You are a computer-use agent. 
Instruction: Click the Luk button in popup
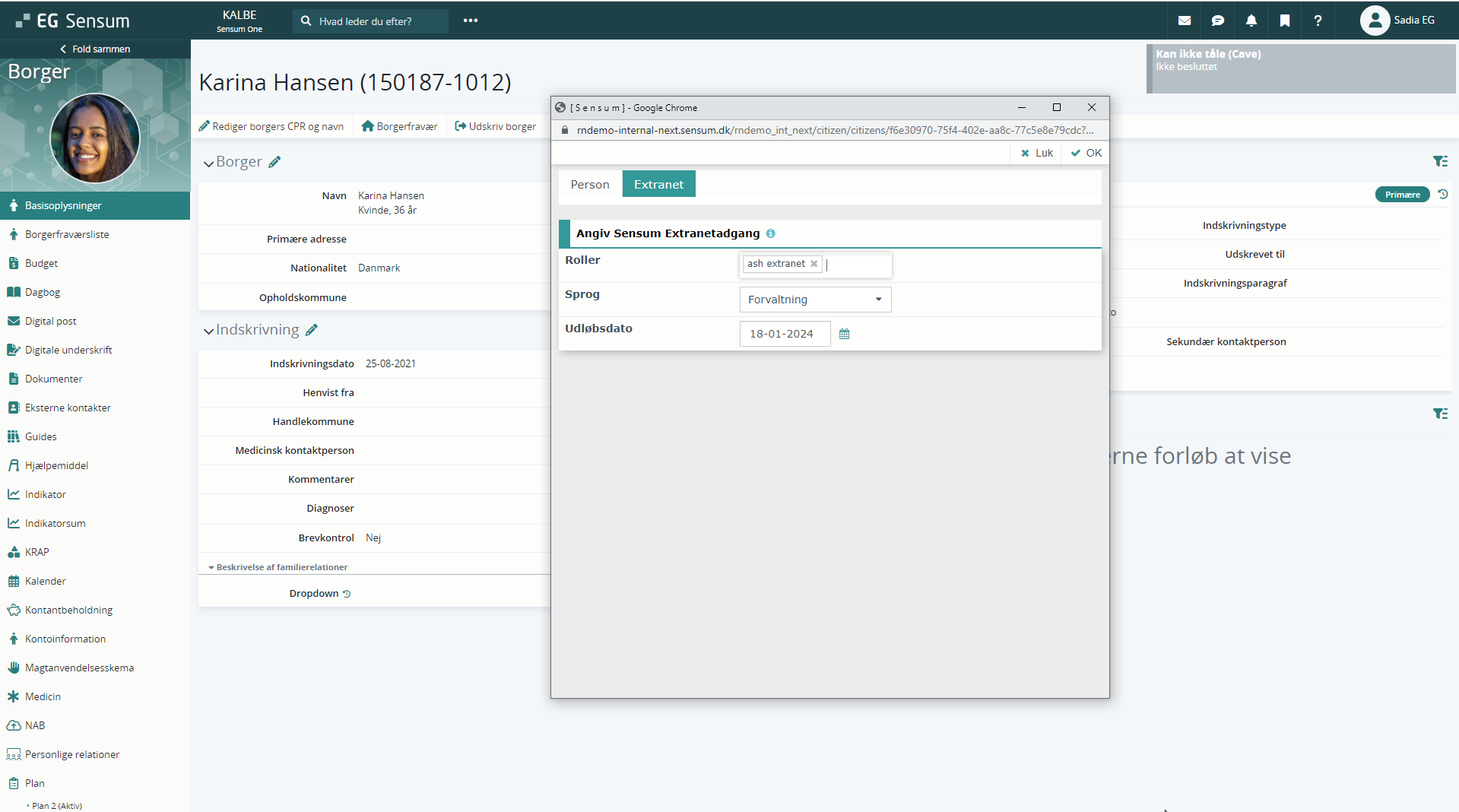(x=1036, y=153)
